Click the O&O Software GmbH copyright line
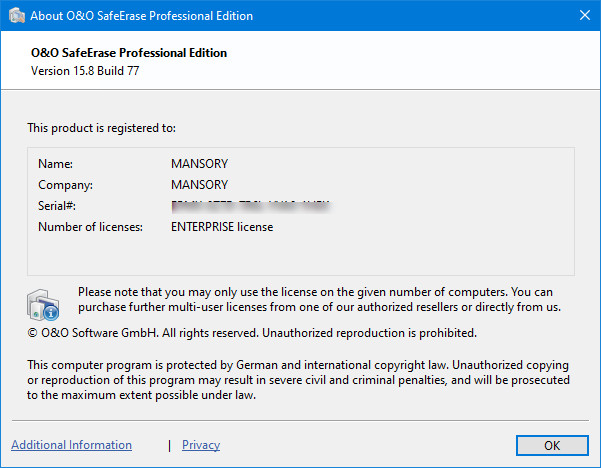Screen dimensions: 601x468 [251, 332]
